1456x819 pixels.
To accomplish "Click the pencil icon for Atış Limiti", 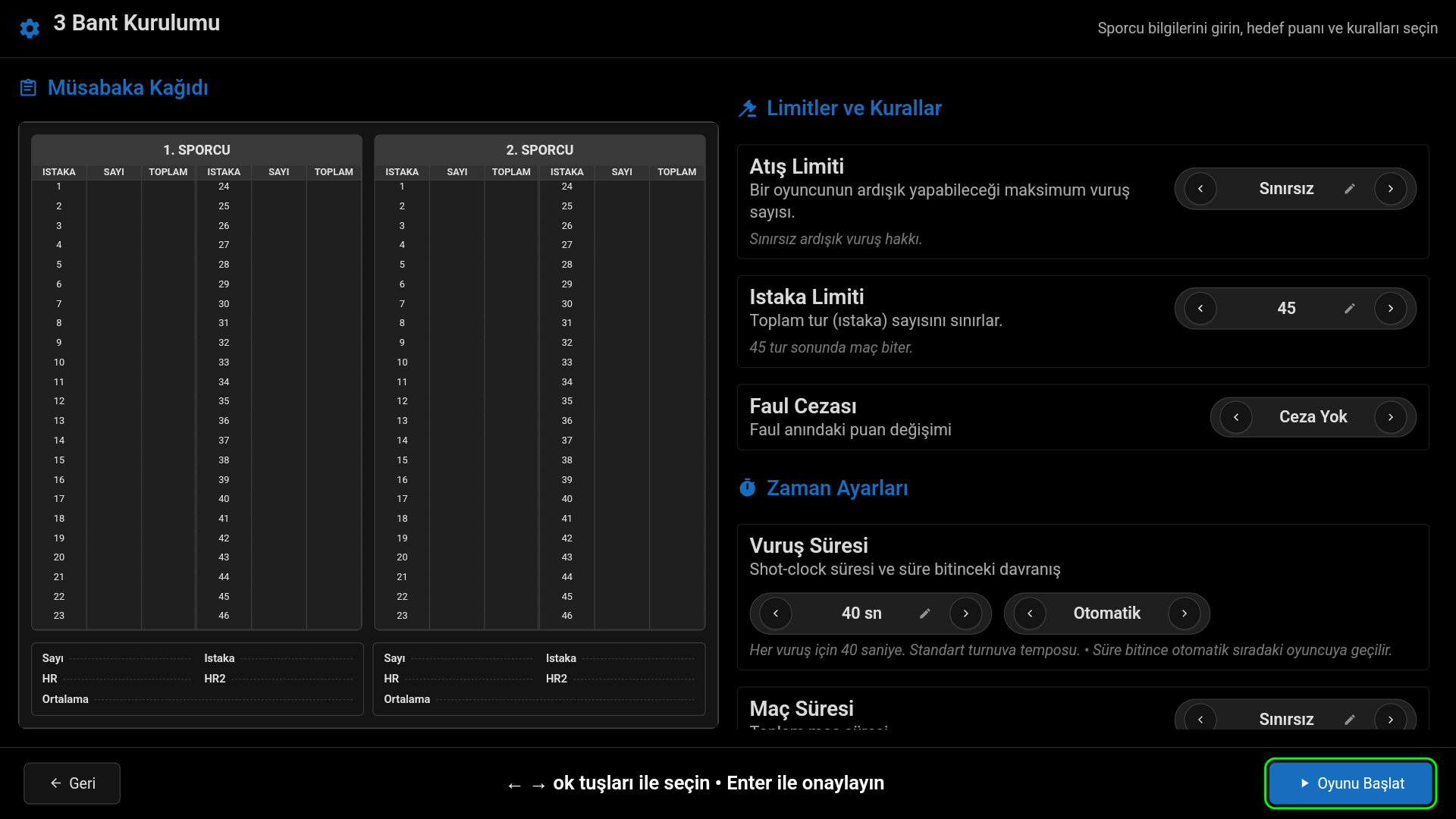I will (1350, 189).
